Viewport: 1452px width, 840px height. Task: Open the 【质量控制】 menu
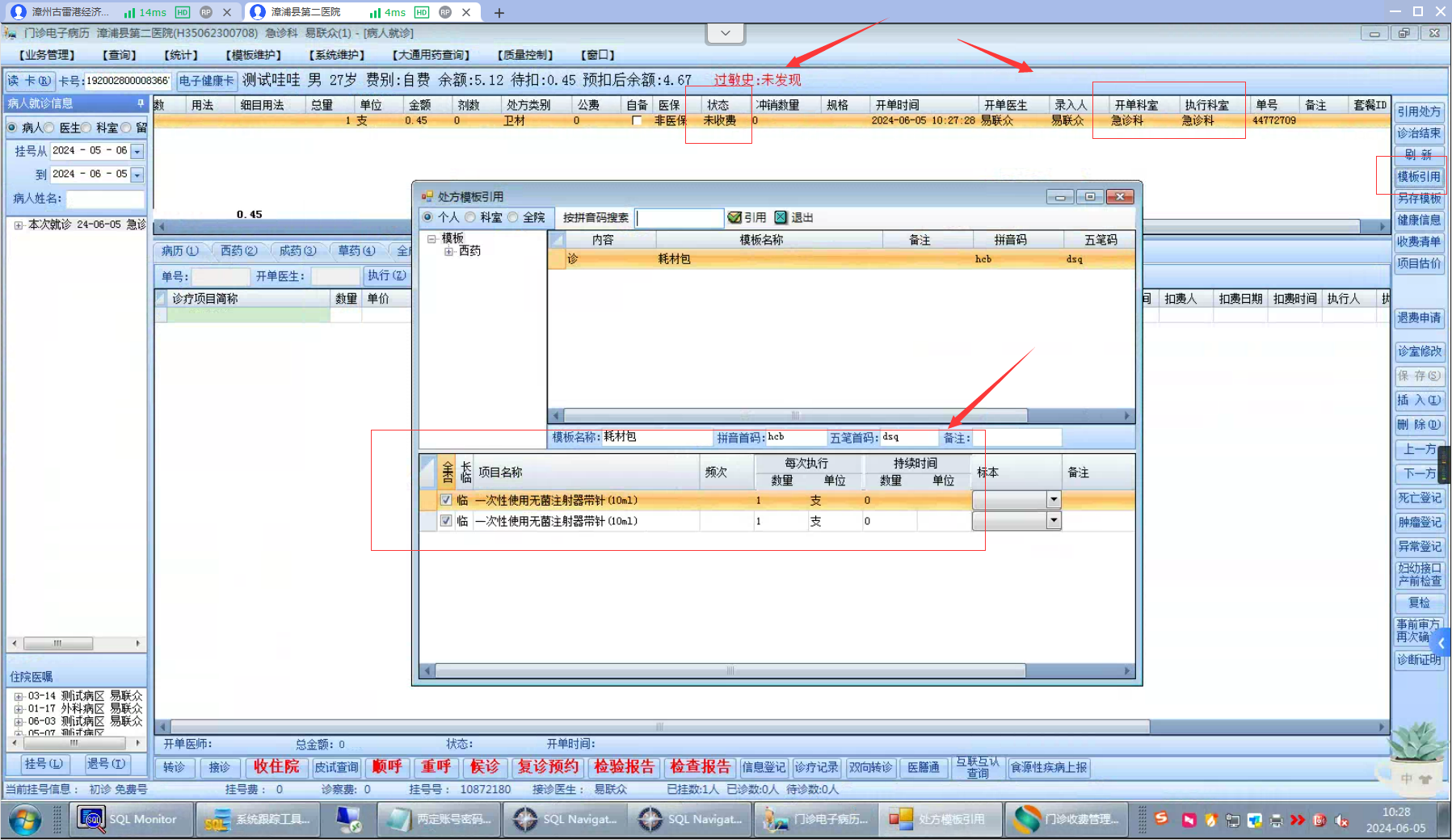pos(525,55)
